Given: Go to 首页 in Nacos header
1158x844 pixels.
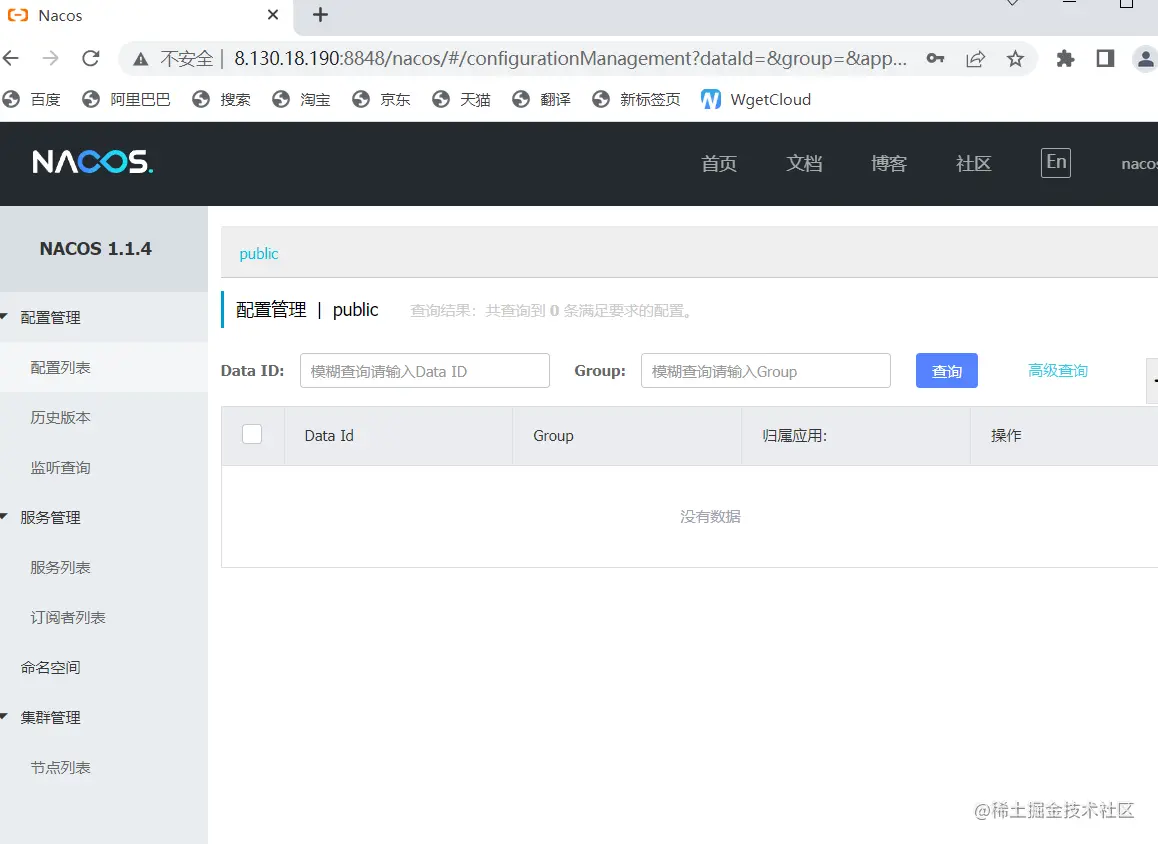Looking at the screenshot, I should (719, 163).
